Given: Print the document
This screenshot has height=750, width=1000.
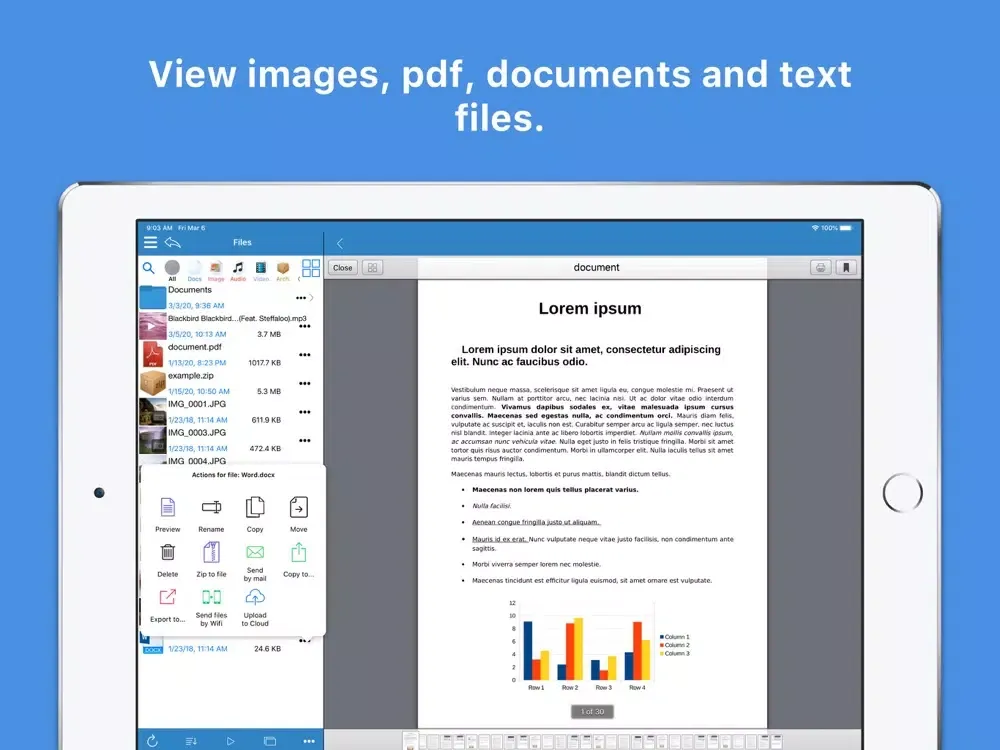Looking at the screenshot, I should pyautogui.click(x=820, y=268).
